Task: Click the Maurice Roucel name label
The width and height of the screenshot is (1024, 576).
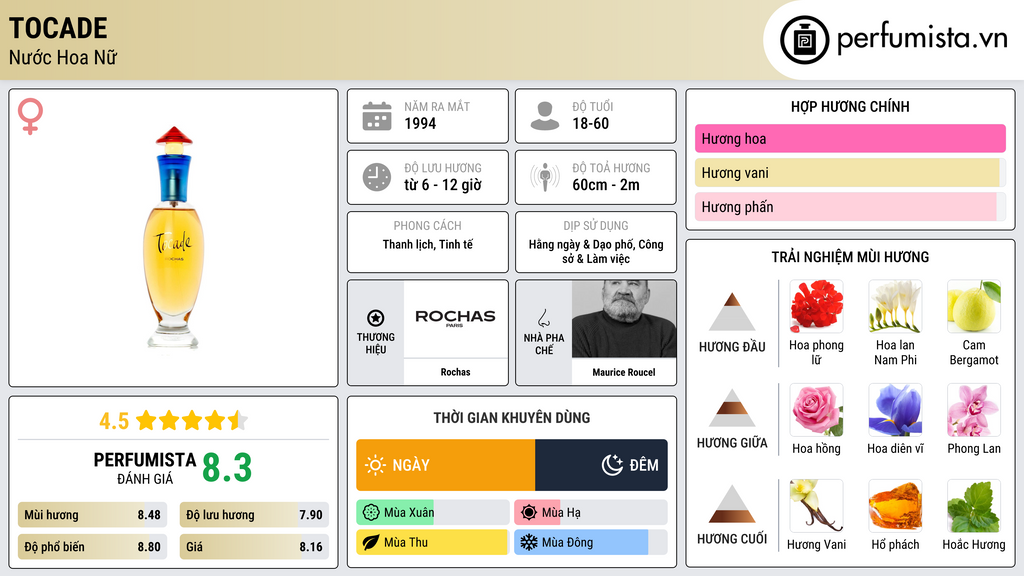Action: point(624,372)
